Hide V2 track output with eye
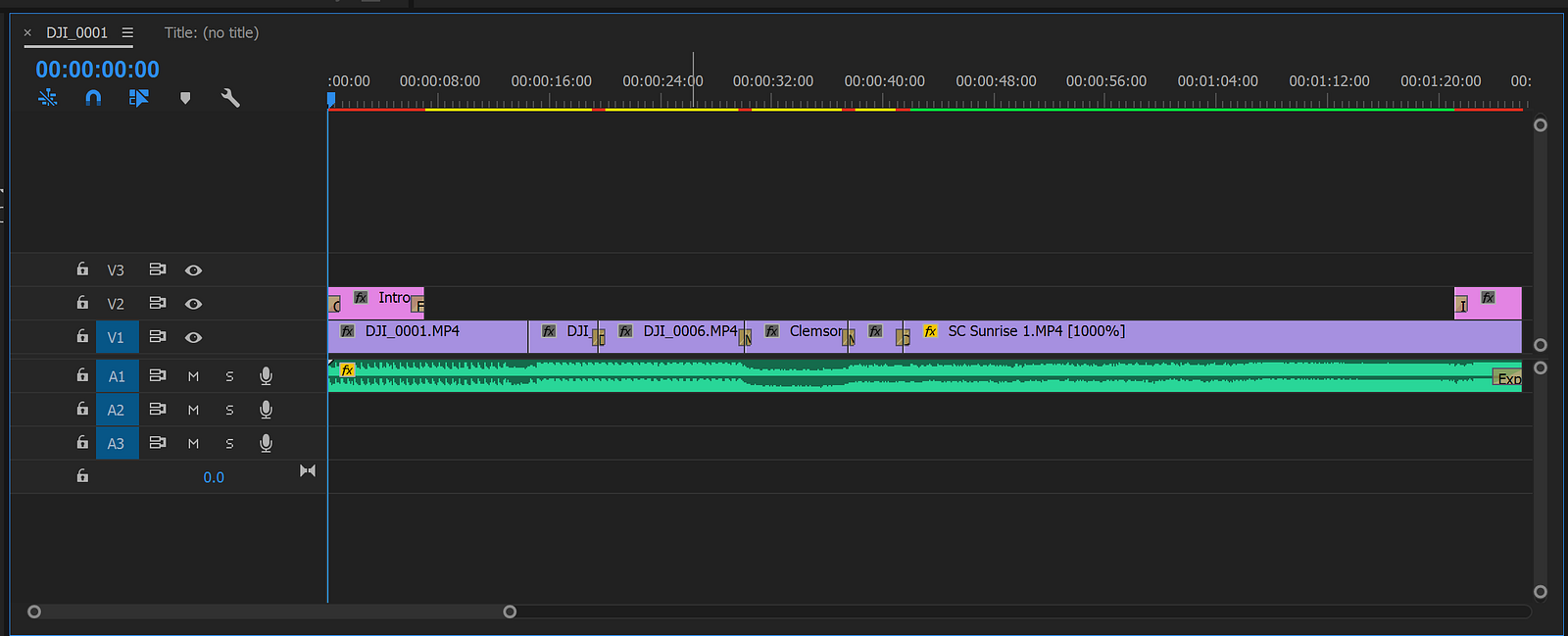 pyautogui.click(x=194, y=304)
